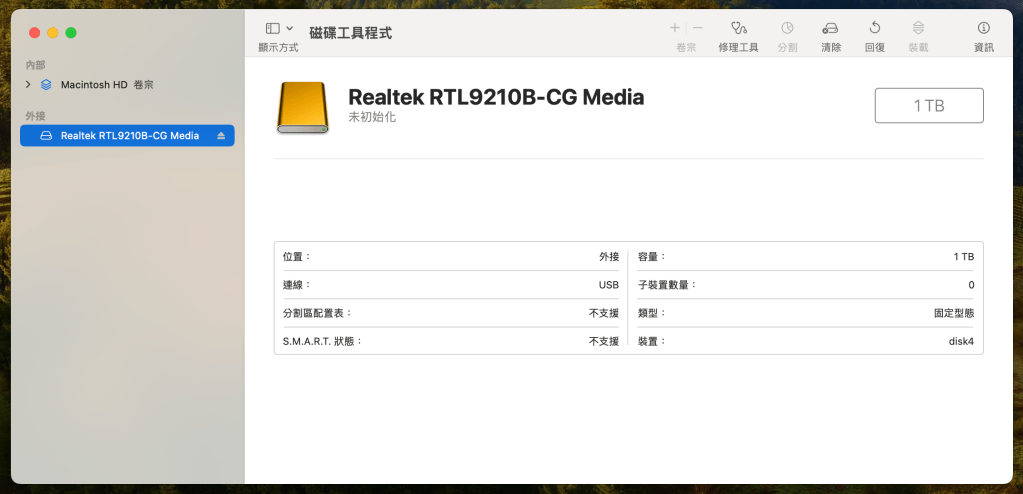This screenshot has height=494, width=1023.
Task: Click the minus button to remove volume
Action: 697,28
